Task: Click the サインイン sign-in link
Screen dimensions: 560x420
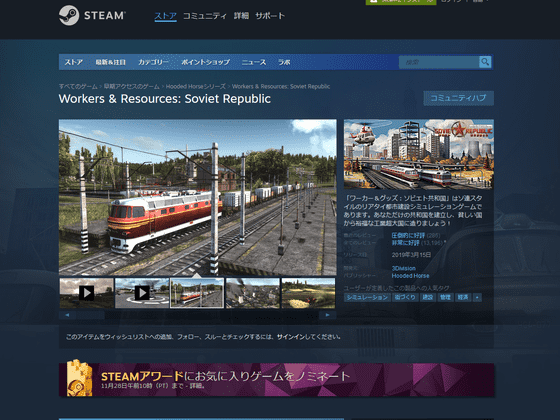Action: point(292,337)
